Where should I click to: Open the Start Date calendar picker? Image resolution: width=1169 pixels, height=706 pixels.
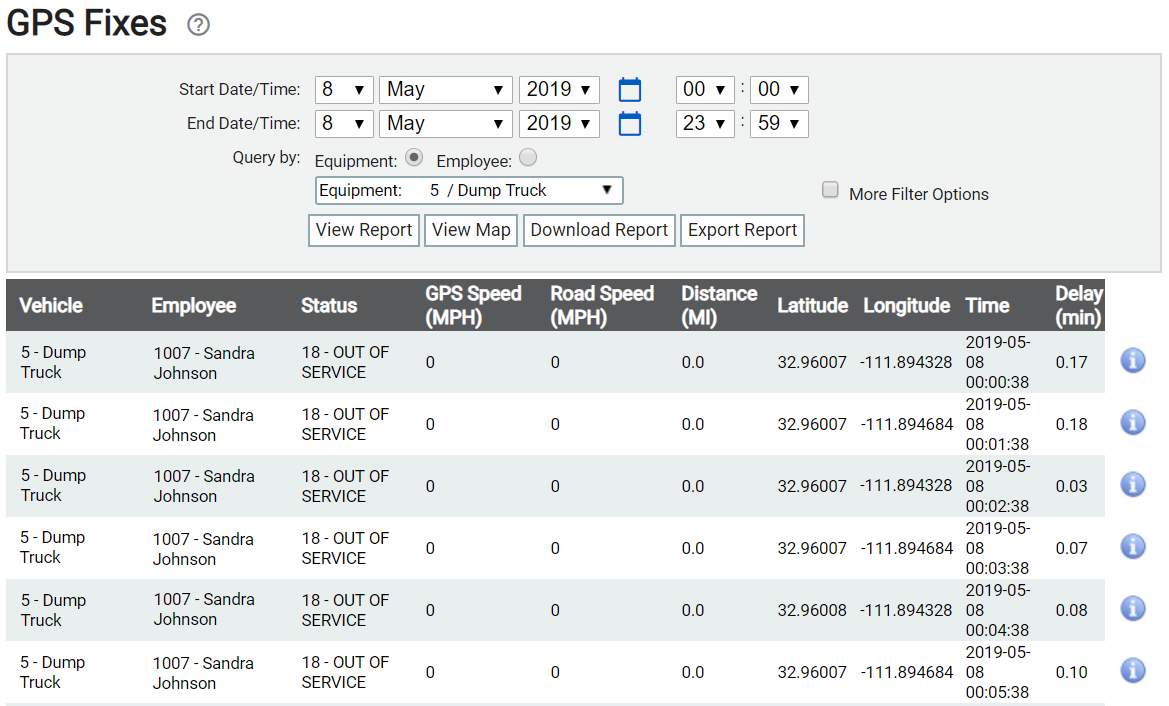coord(630,89)
